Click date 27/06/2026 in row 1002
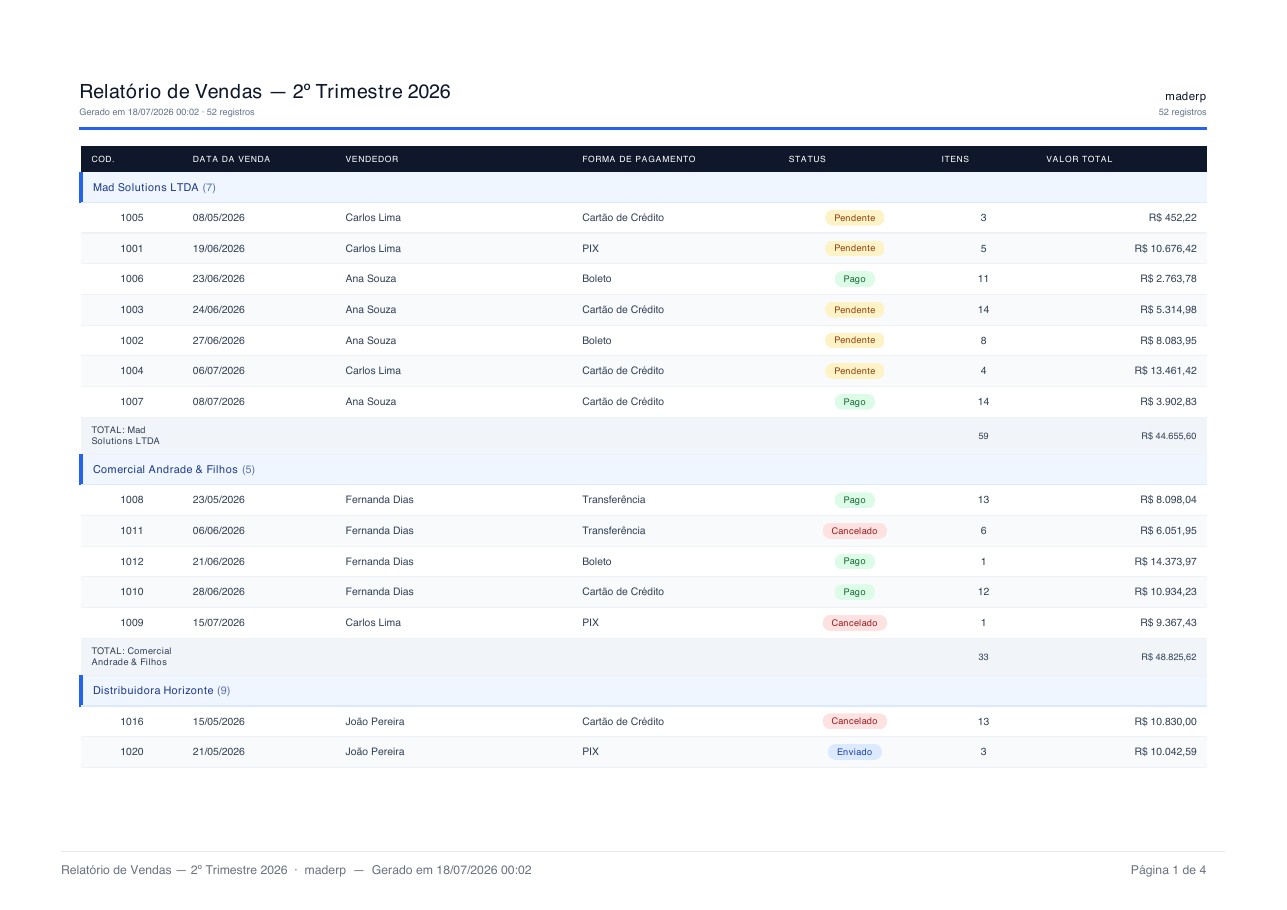The height and width of the screenshot is (910, 1287). tap(218, 340)
